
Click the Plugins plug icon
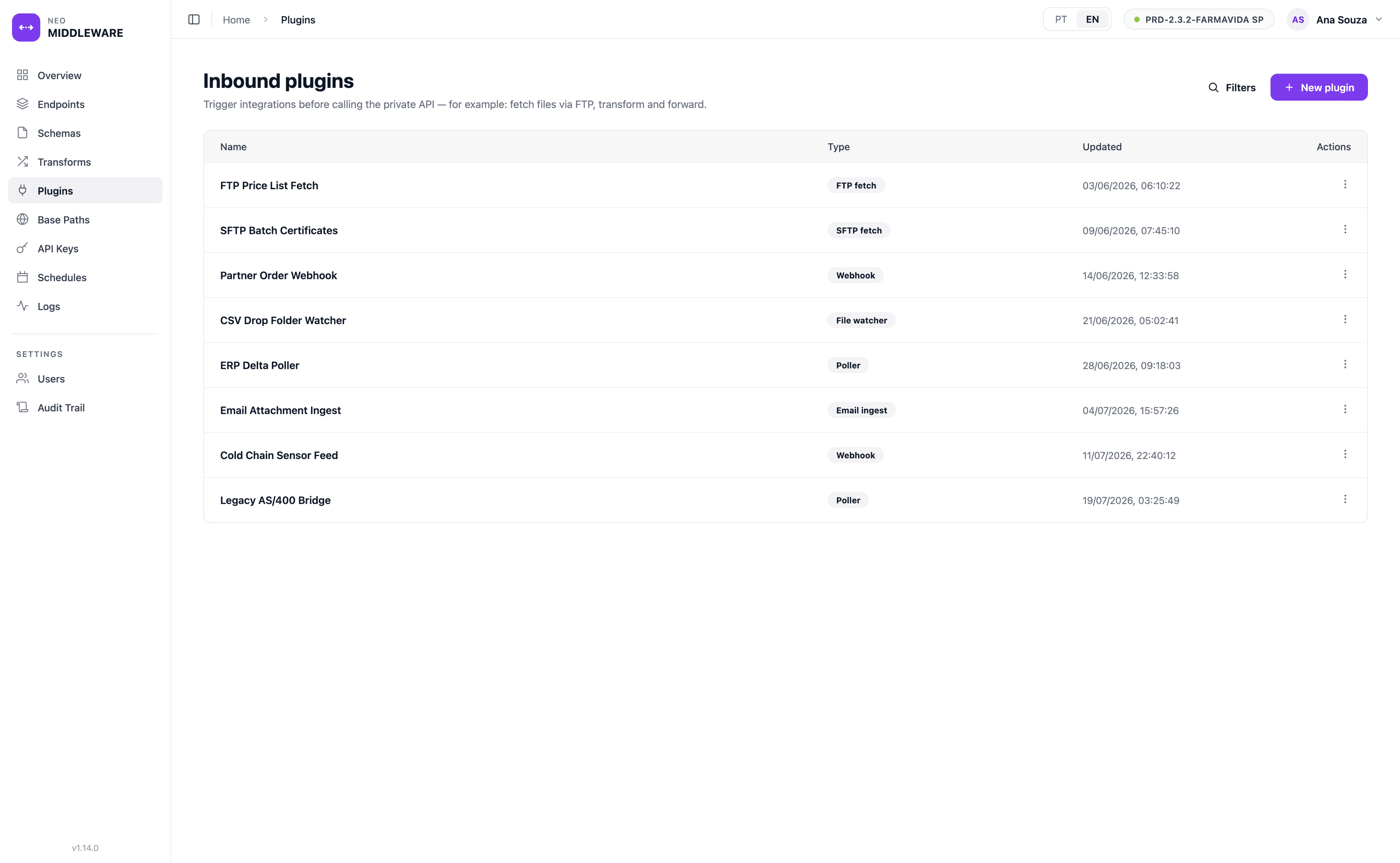(22, 190)
